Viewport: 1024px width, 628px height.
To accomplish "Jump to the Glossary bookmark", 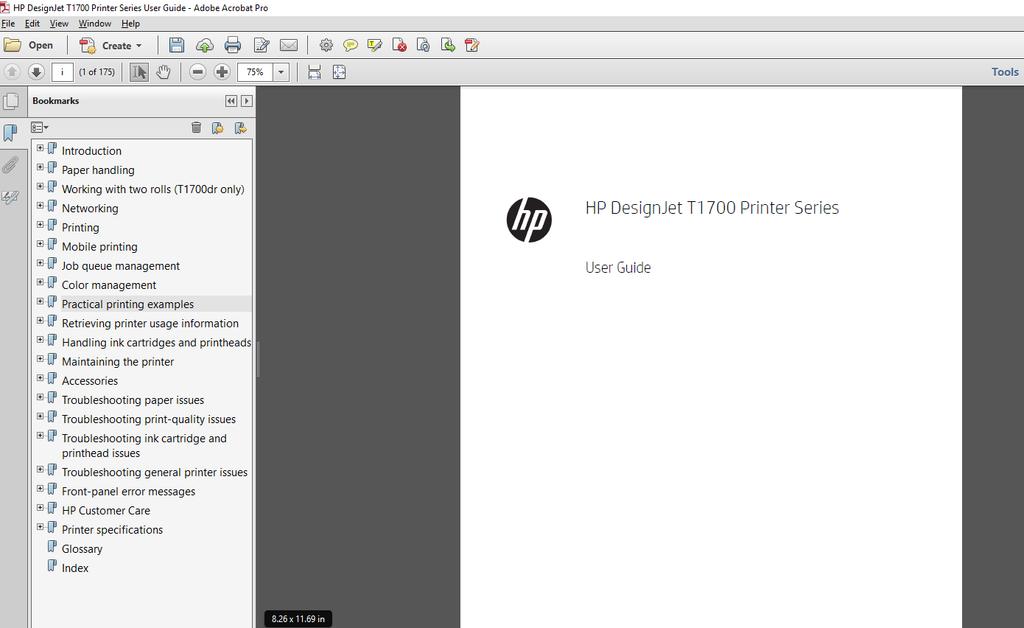I will [82, 549].
